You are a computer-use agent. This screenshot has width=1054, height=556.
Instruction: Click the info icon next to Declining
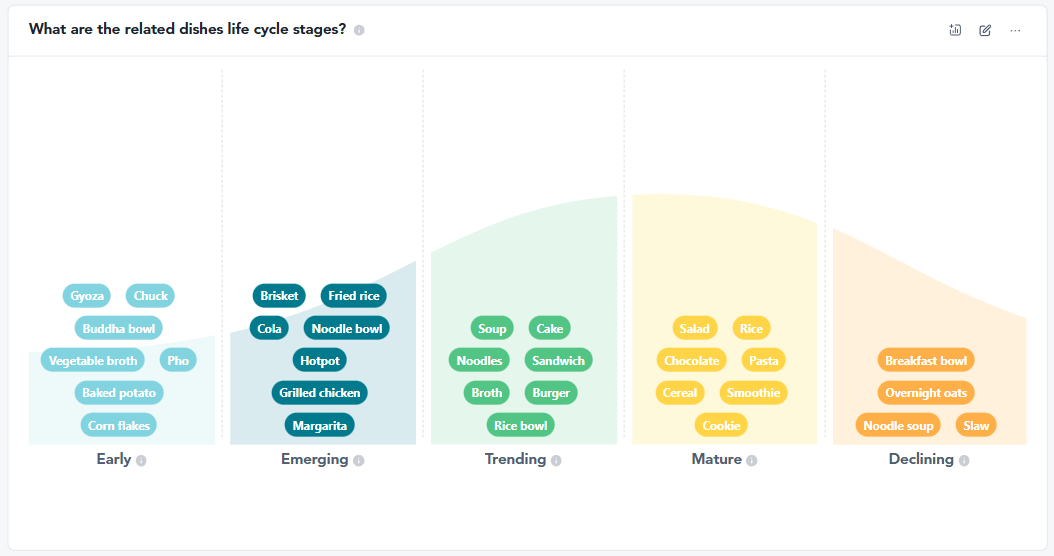(964, 461)
